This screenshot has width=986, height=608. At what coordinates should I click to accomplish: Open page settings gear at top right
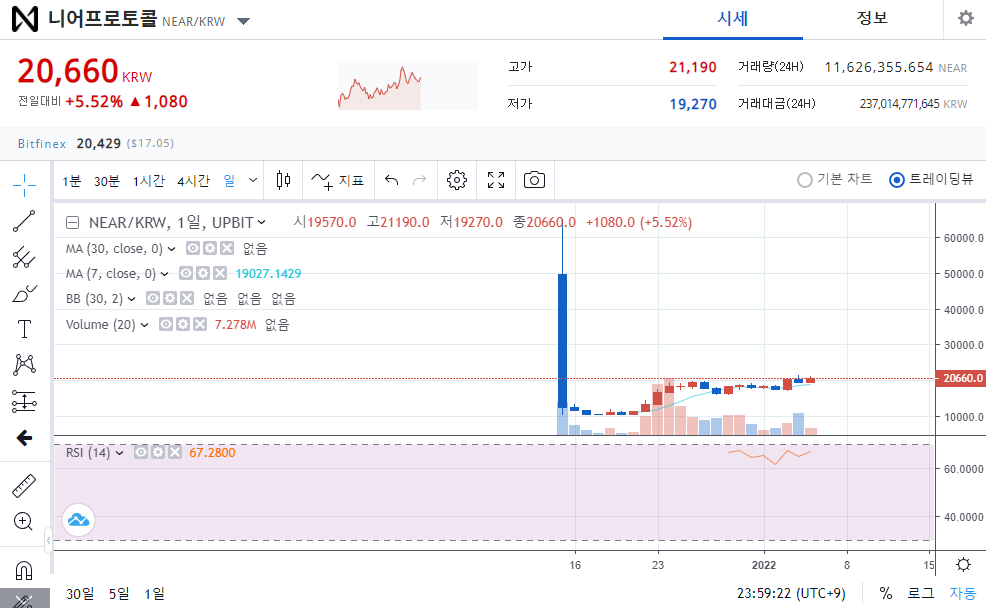966,18
